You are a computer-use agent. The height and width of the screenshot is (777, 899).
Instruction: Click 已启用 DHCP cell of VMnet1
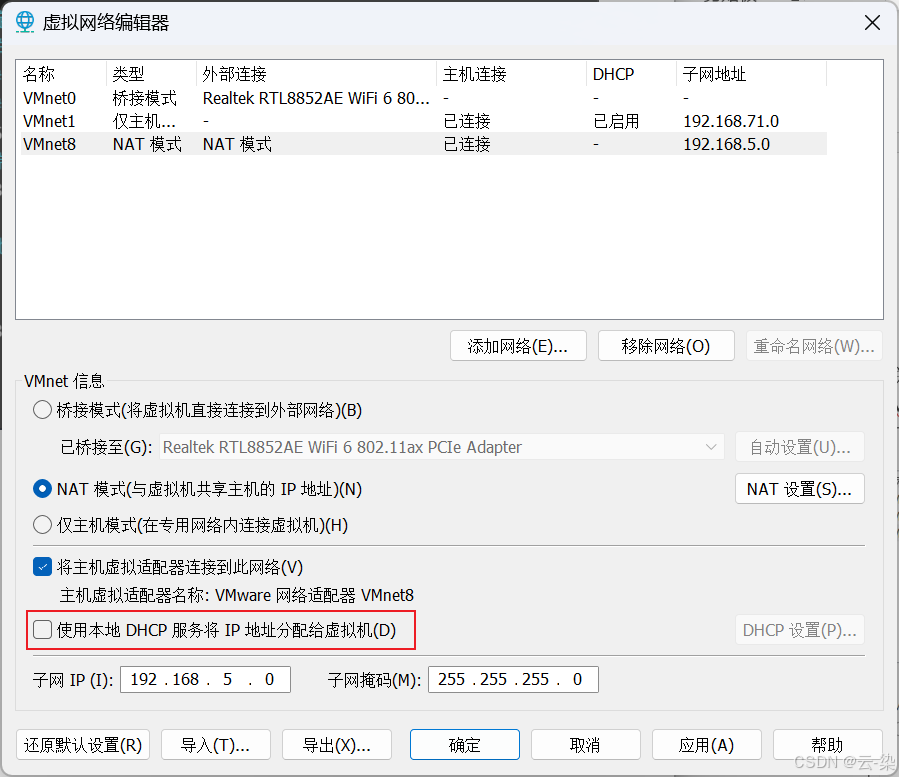[616, 121]
